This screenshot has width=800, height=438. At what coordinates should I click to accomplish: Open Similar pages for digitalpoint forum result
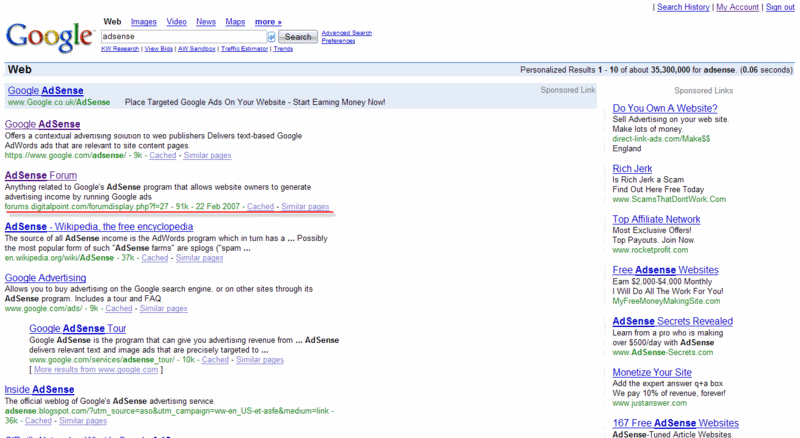pyautogui.click(x=305, y=206)
